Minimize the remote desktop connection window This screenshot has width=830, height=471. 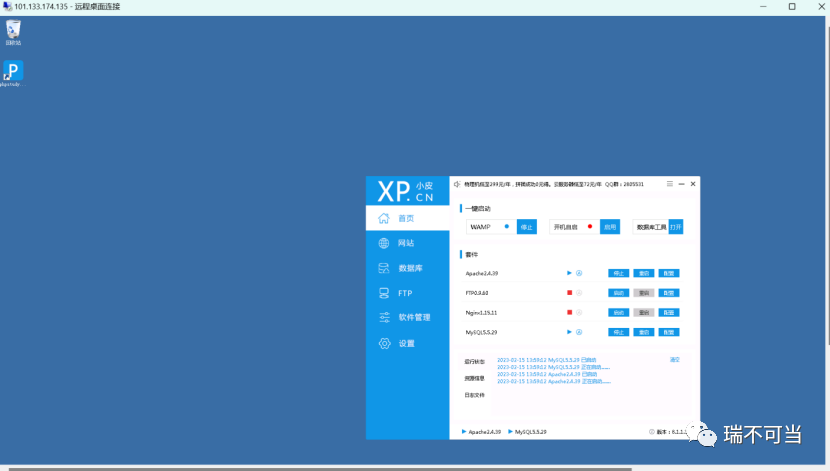coord(763,6)
